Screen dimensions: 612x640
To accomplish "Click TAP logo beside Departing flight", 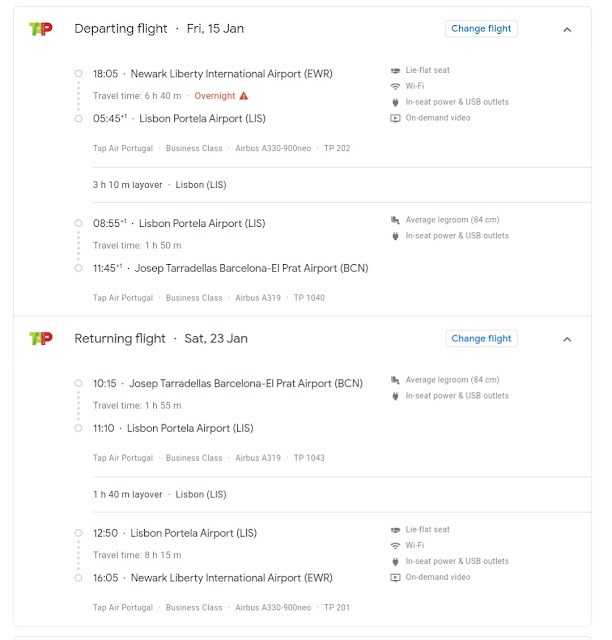I will coord(40,29).
